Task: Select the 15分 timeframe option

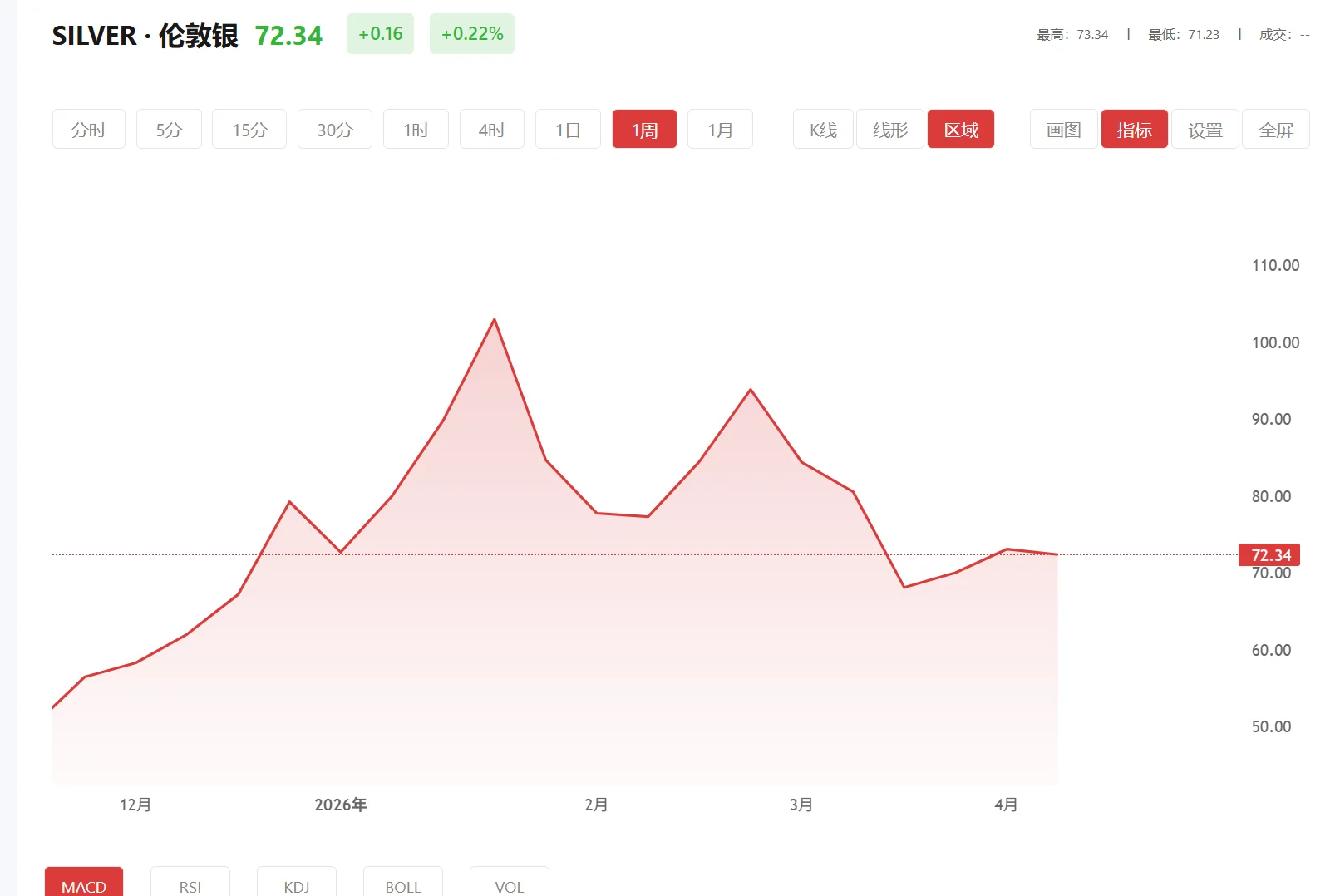Action: click(249, 129)
